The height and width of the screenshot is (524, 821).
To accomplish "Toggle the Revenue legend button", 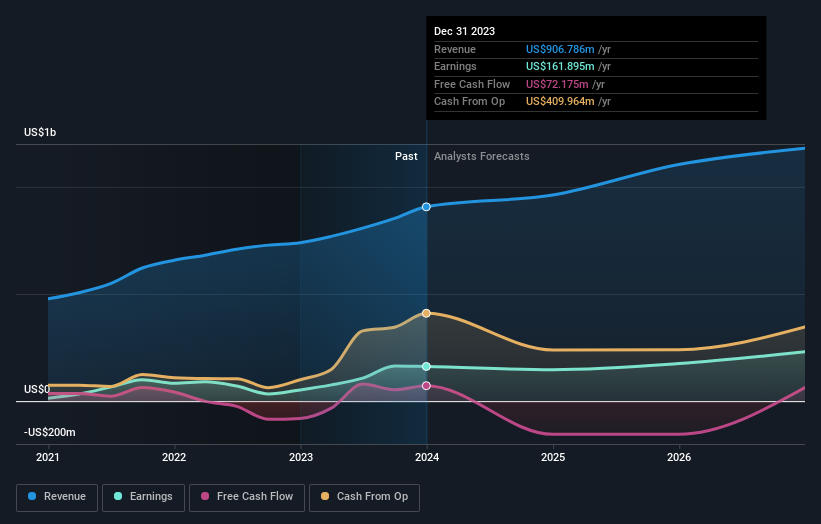I will (x=57, y=497).
